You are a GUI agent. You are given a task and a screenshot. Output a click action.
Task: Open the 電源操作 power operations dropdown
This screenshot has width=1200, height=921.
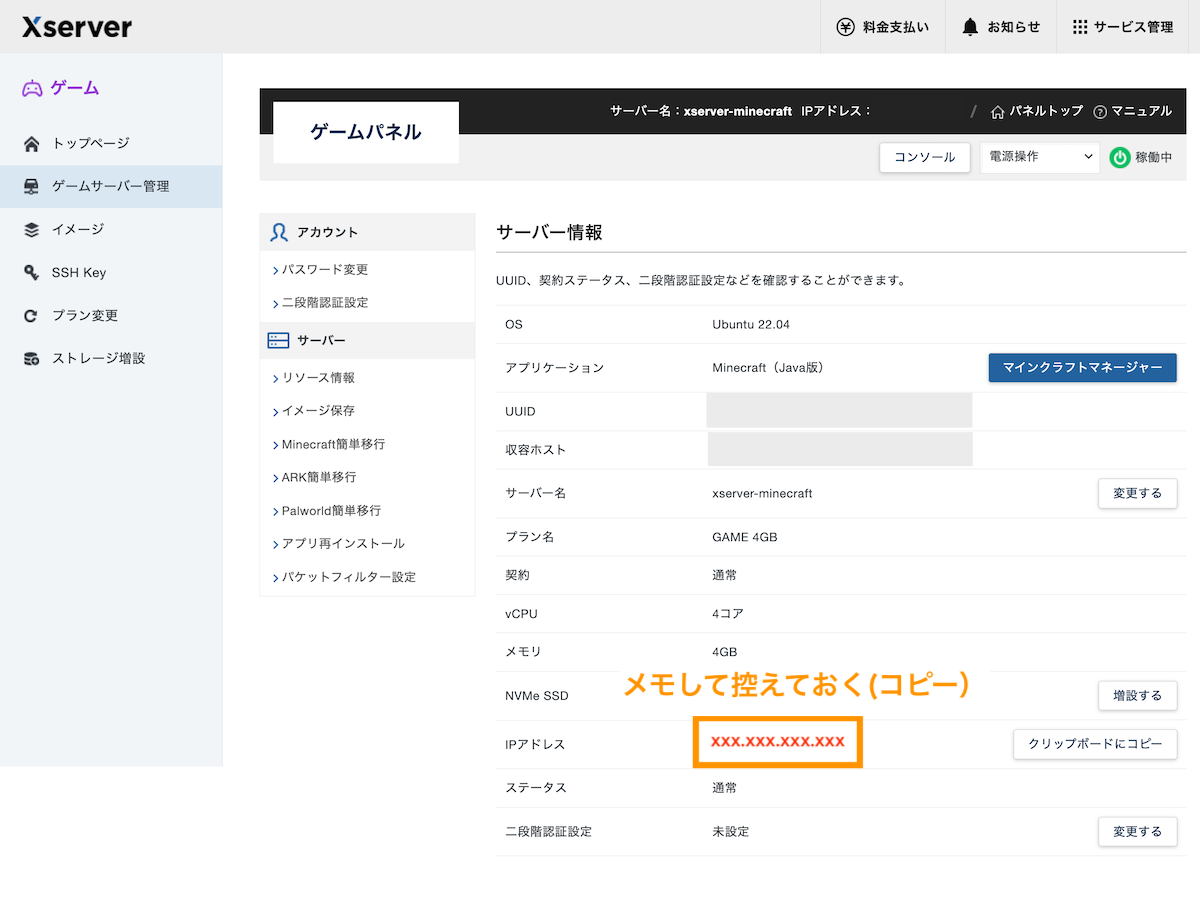(1039, 157)
